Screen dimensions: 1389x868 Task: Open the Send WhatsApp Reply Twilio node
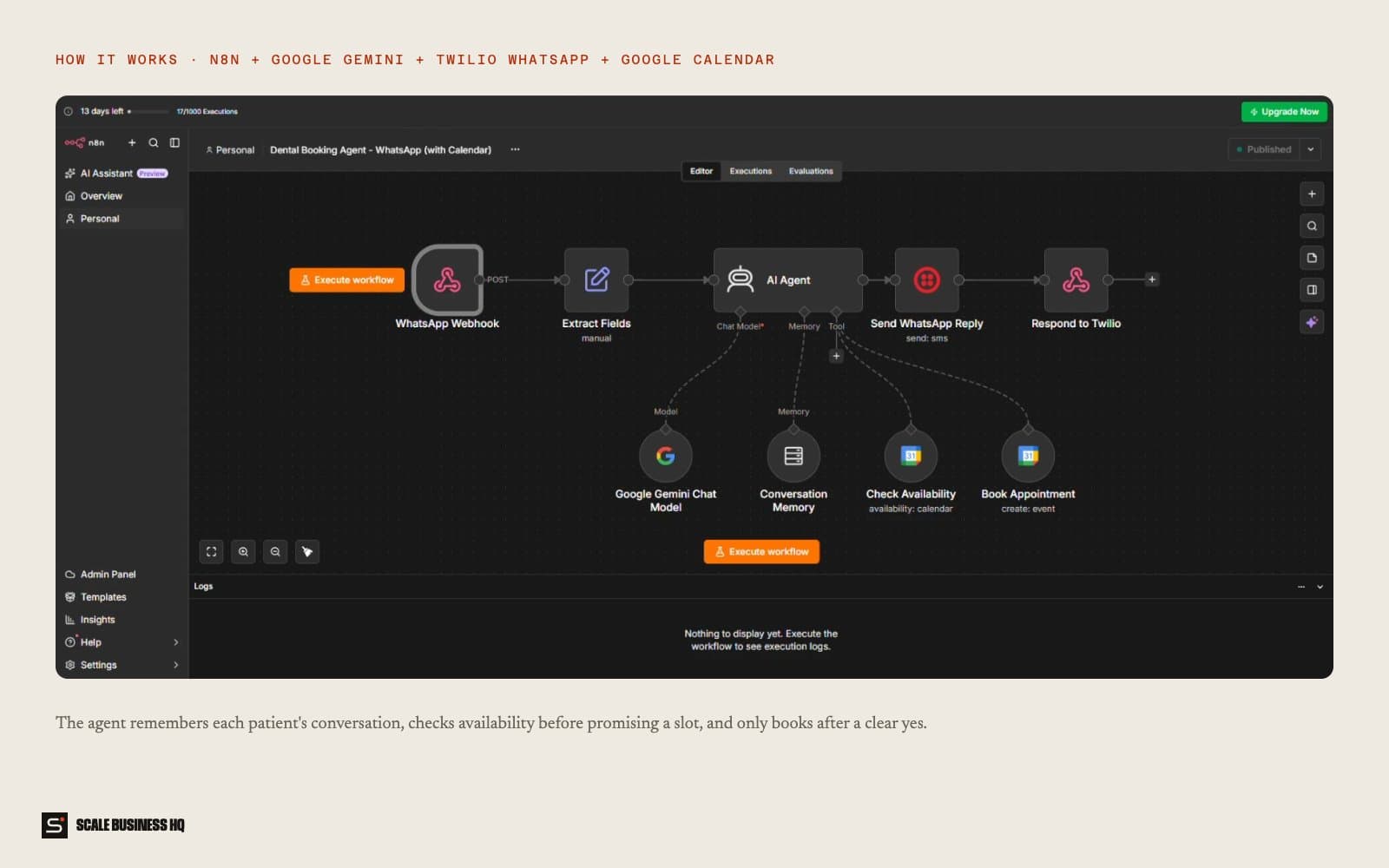pos(926,279)
